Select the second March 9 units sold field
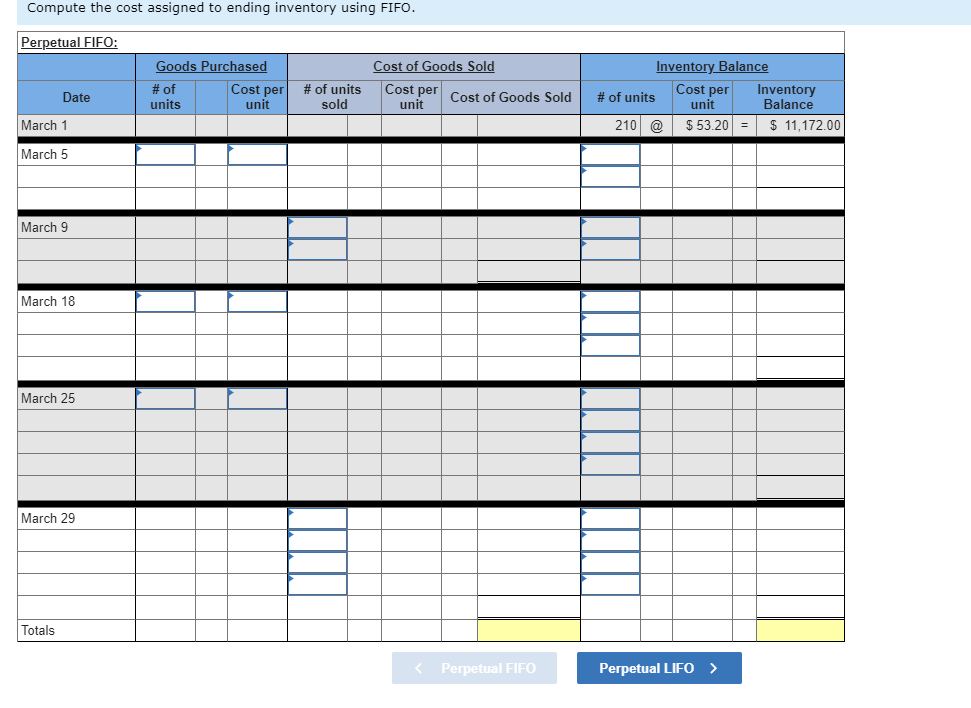971x708 pixels. [x=317, y=248]
